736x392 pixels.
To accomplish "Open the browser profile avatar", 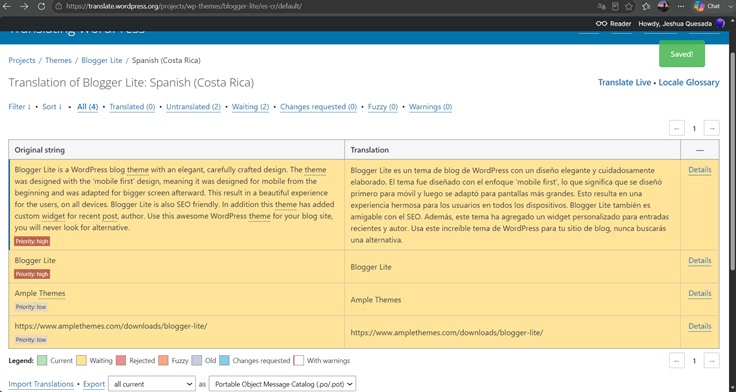I will tap(663, 6).
